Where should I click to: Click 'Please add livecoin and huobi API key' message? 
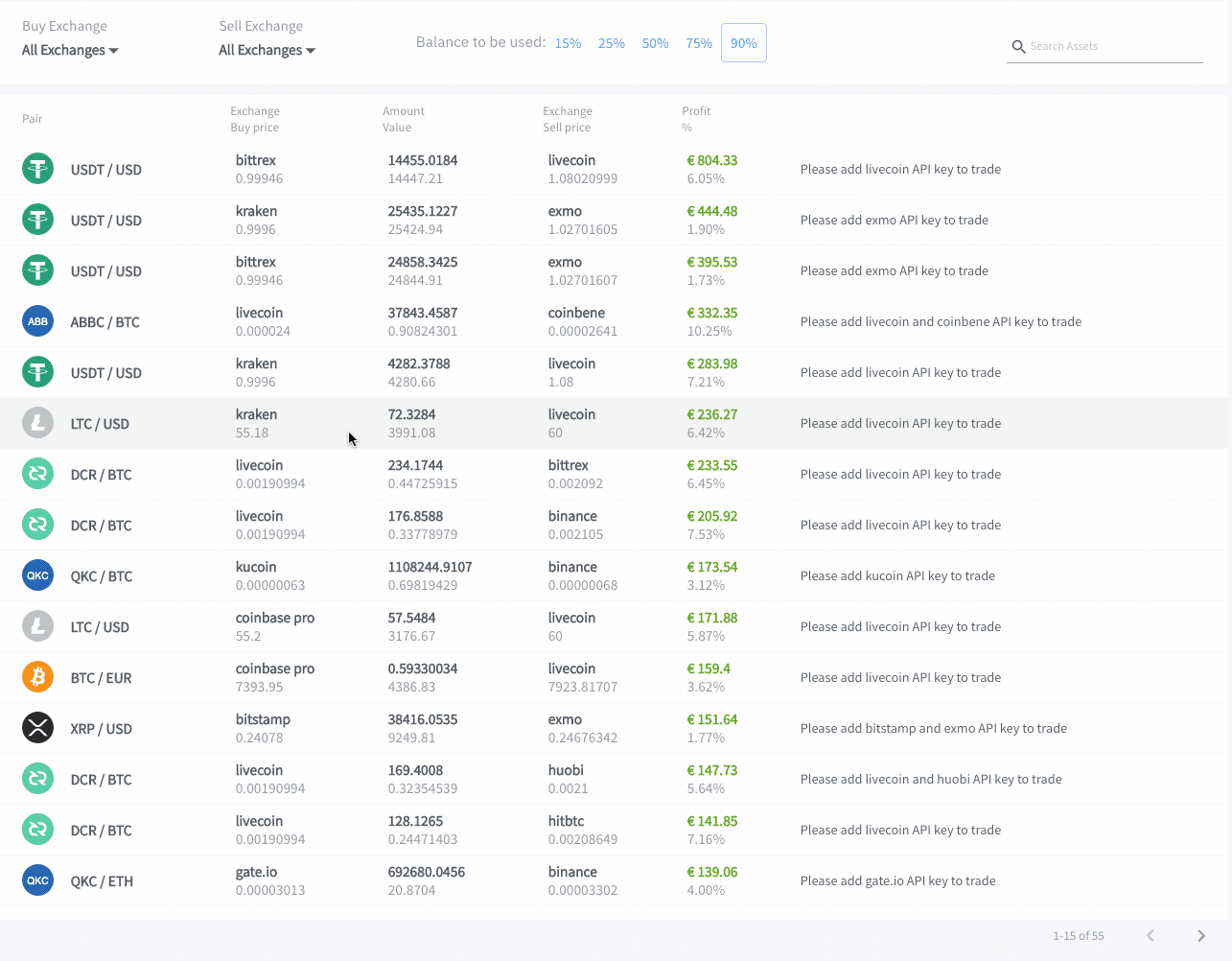[x=931, y=779]
